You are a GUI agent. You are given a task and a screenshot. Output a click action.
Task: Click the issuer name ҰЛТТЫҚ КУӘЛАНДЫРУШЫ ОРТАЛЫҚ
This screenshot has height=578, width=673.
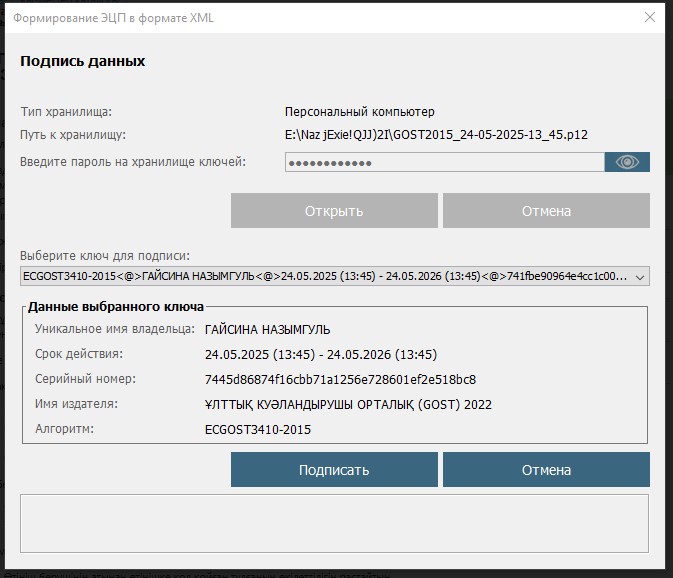click(348, 404)
